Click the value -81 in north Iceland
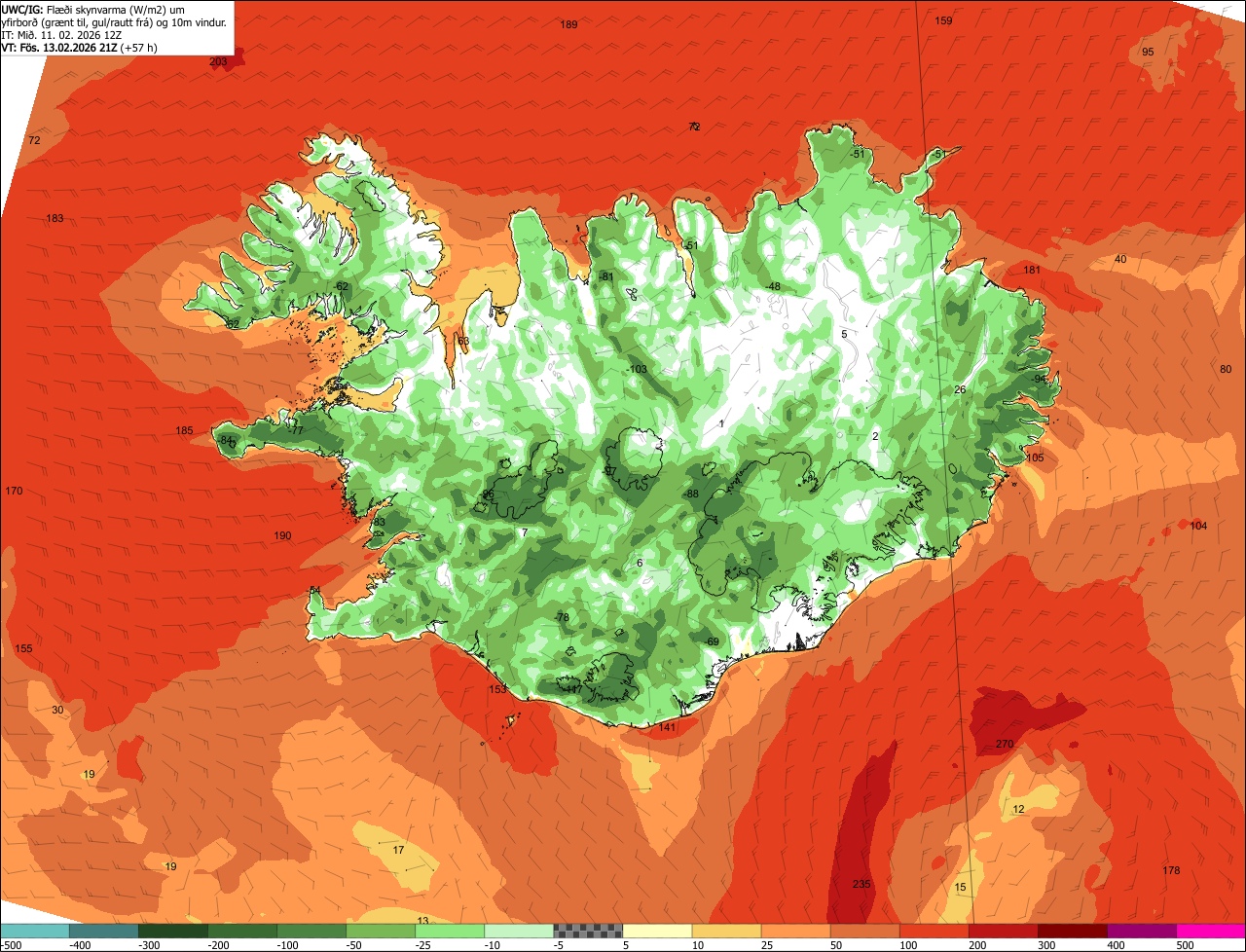 (606, 276)
